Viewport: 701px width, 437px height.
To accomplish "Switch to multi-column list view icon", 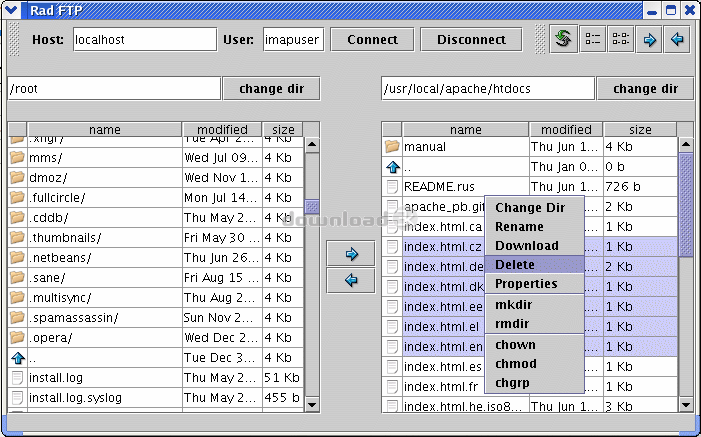I will coord(621,40).
